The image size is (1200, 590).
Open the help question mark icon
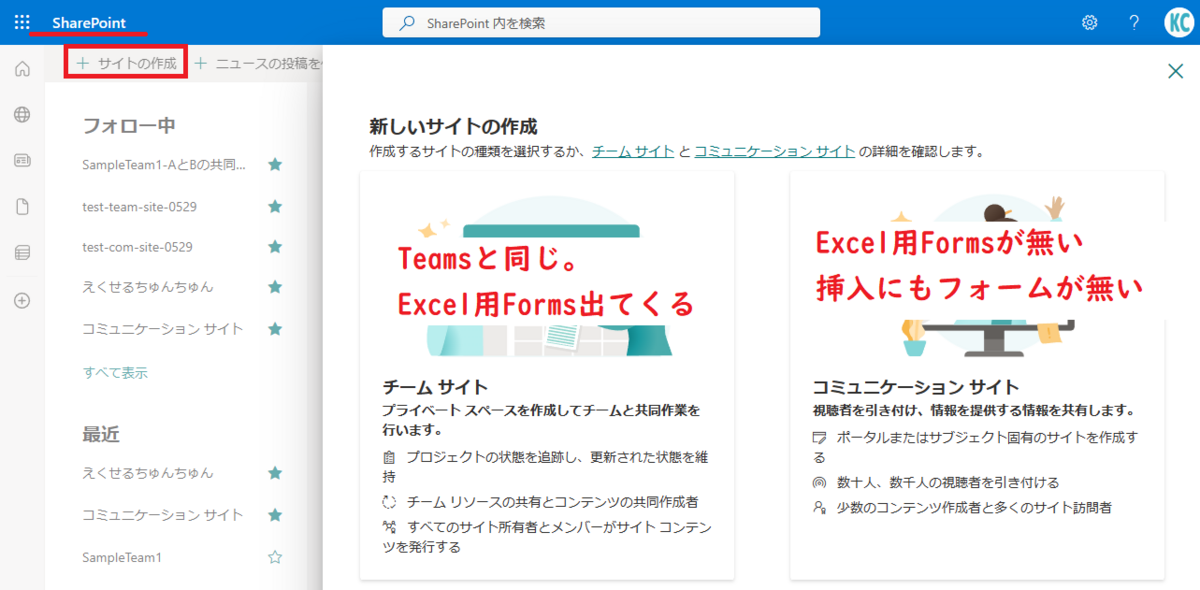[x=1134, y=23]
